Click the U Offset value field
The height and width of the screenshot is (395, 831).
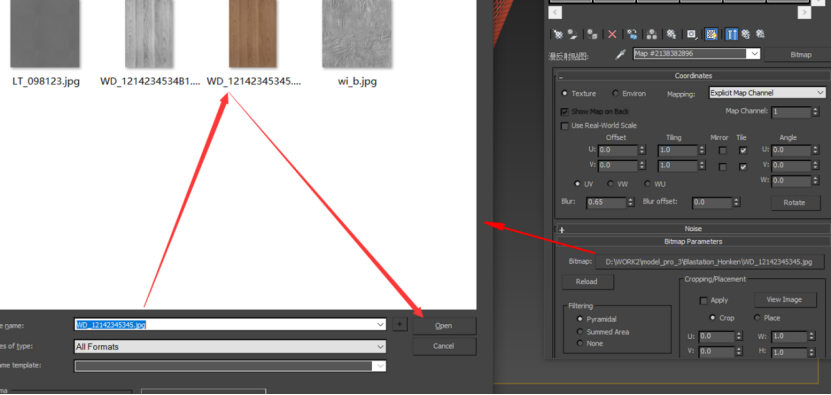click(x=618, y=151)
